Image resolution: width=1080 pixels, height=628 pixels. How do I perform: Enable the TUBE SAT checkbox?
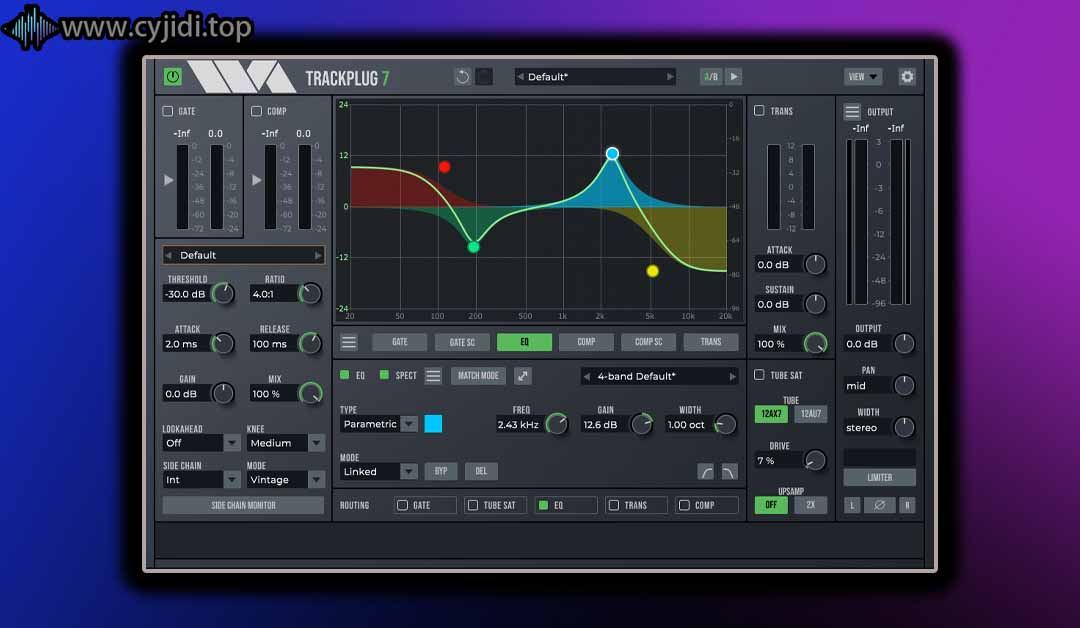pyautogui.click(x=759, y=375)
